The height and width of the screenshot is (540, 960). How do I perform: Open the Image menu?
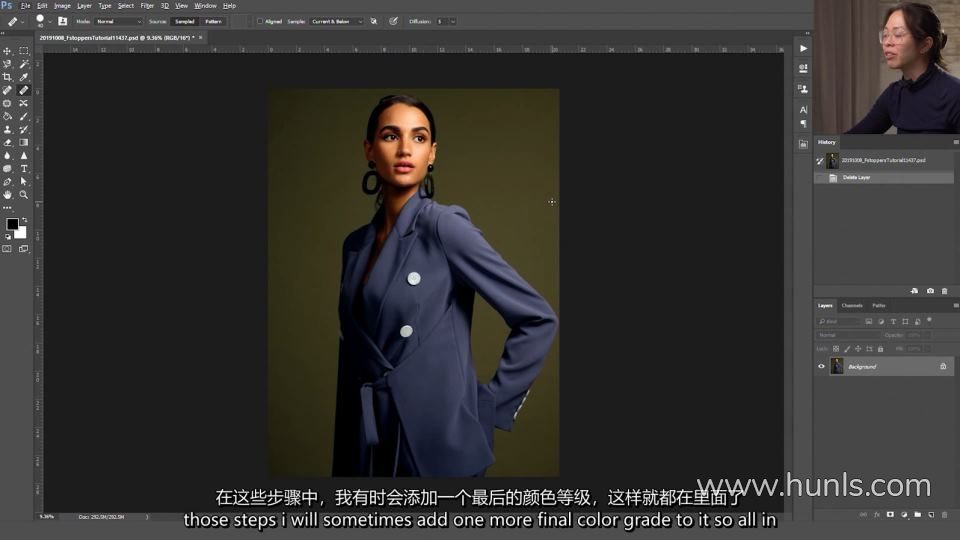click(x=62, y=6)
